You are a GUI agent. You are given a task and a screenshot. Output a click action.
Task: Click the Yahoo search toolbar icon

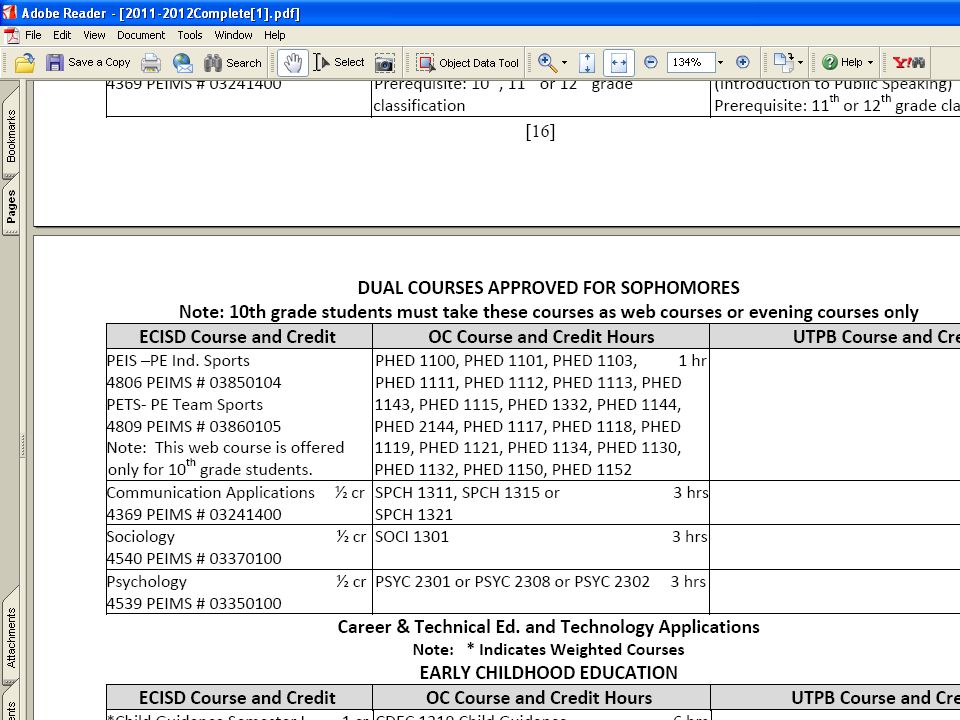tap(909, 62)
